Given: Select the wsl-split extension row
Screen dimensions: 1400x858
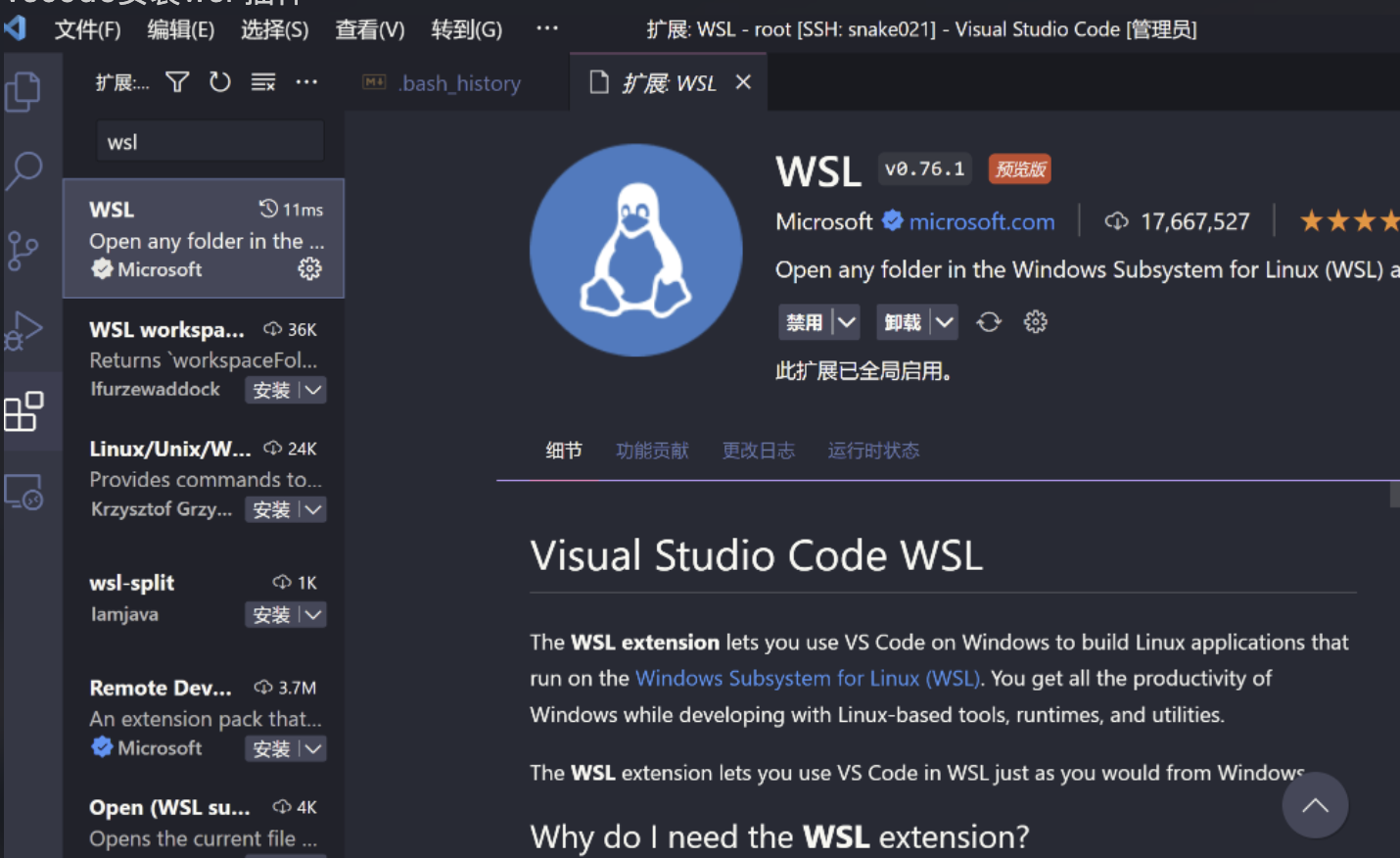Looking at the screenshot, I should [x=204, y=598].
